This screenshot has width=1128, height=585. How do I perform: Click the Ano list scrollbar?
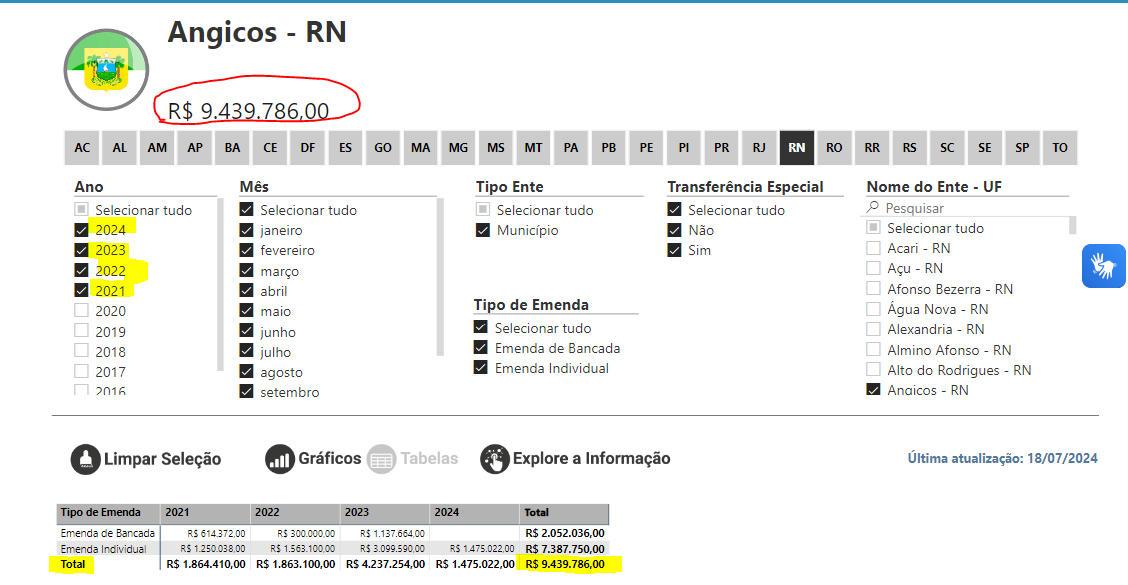click(220, 284)
